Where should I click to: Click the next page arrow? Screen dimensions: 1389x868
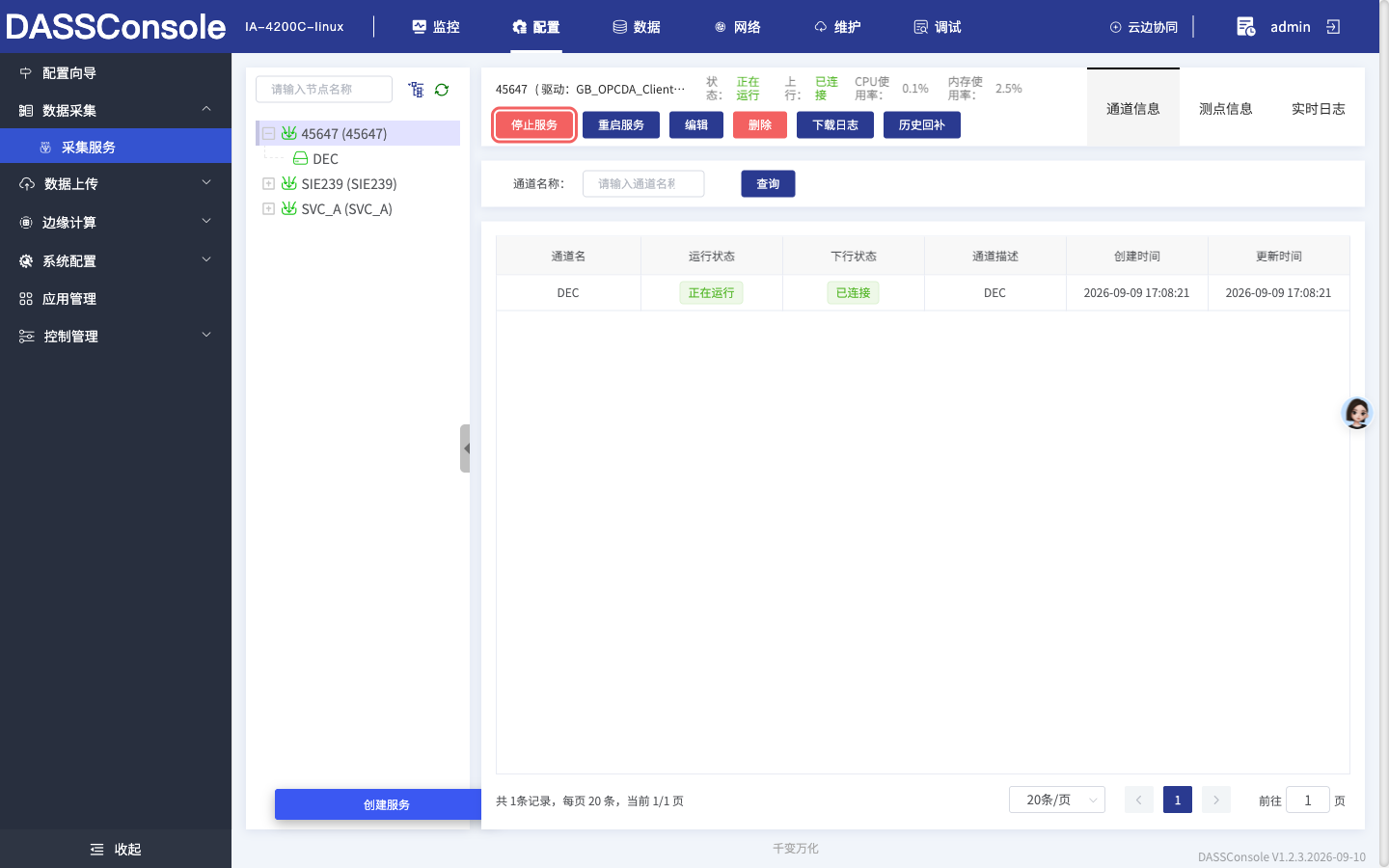(x=1216, y=800)
